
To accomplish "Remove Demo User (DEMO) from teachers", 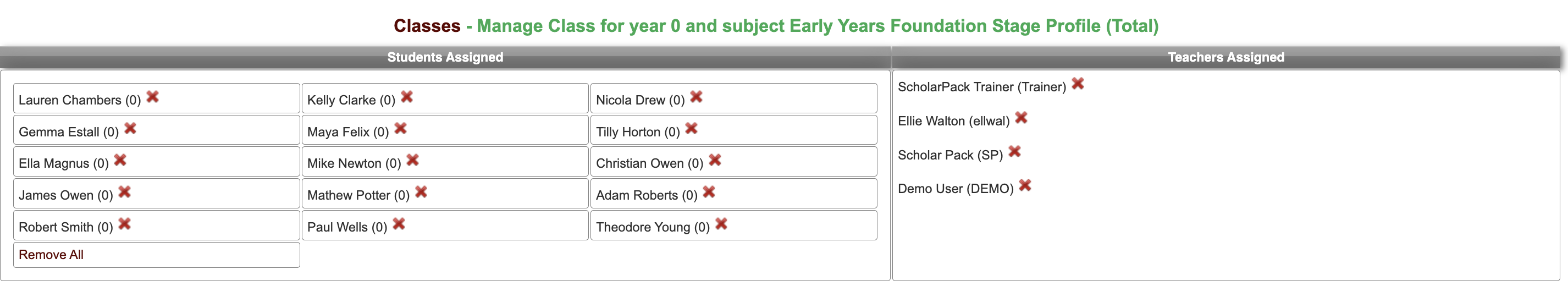I will click(1026, 185).
